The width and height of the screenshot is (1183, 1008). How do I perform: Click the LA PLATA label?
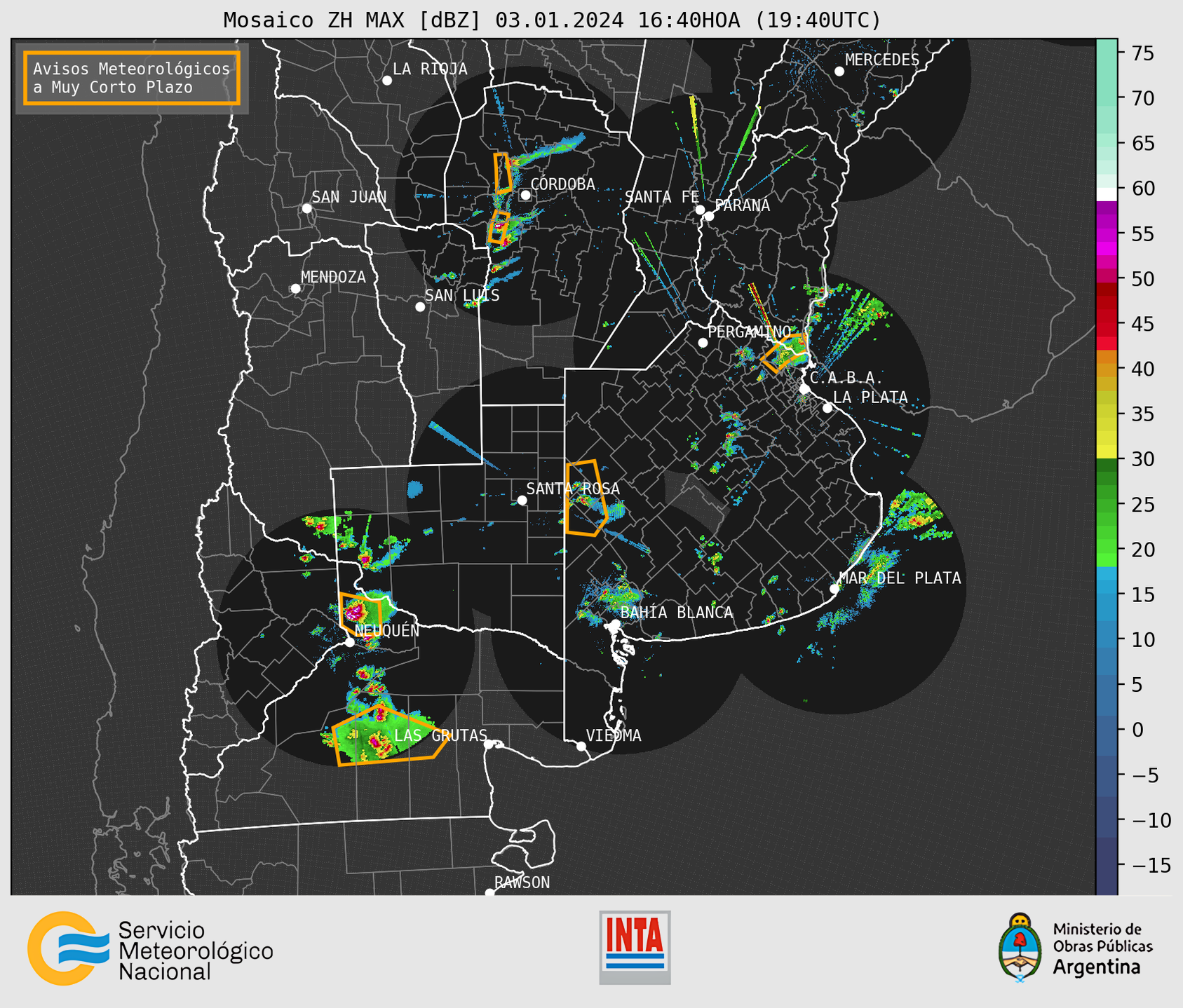[x=870, y=397]
